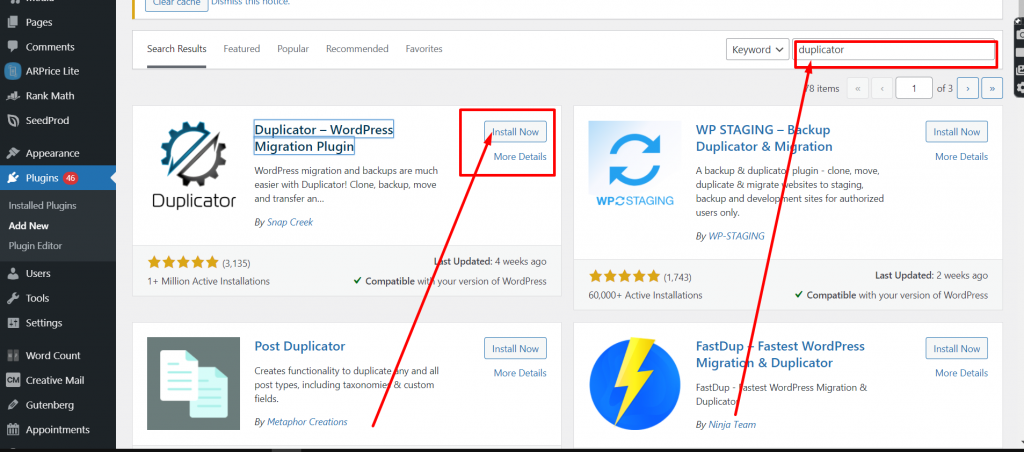Screen dimensions: 1024x452
Task: Click the Settings sliders icon
Action: pos(12,323)
